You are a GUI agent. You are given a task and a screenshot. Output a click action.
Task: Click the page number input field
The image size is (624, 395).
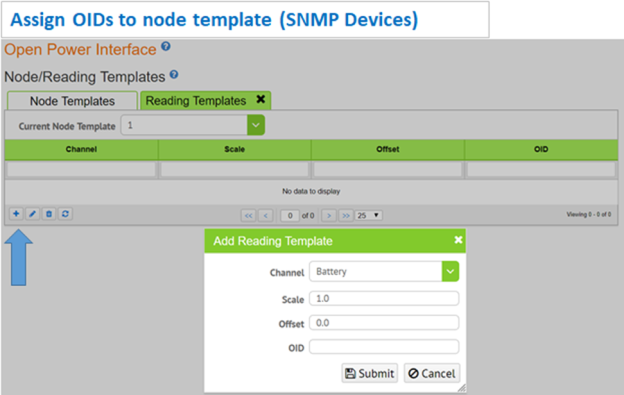tap(290, 216)
